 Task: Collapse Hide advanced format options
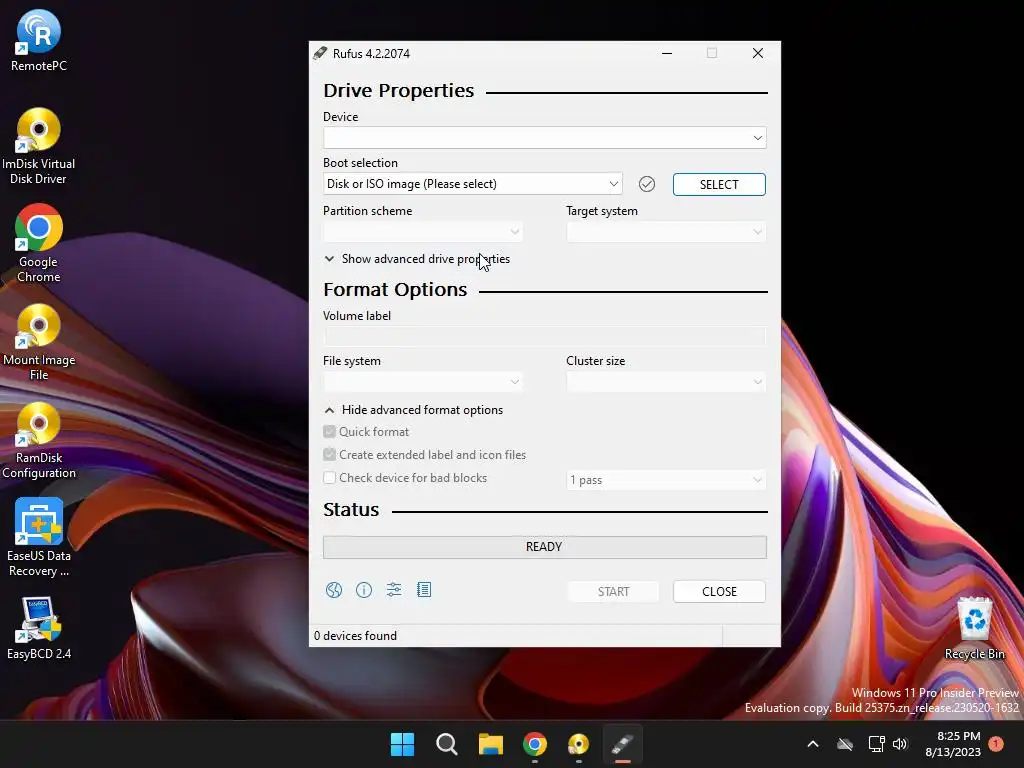point(414,410)
